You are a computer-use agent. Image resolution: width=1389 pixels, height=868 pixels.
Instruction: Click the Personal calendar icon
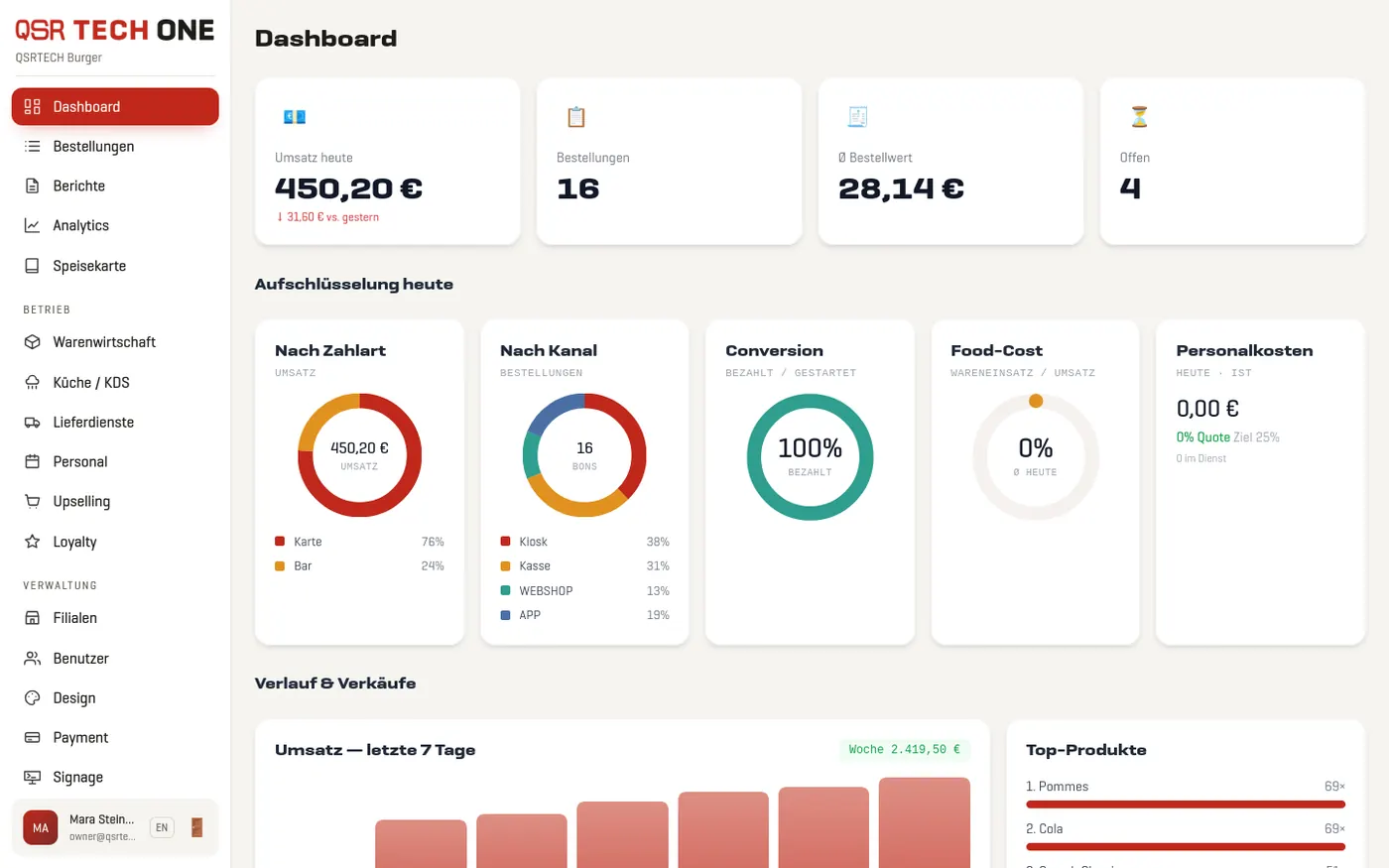tap(33, 462)
